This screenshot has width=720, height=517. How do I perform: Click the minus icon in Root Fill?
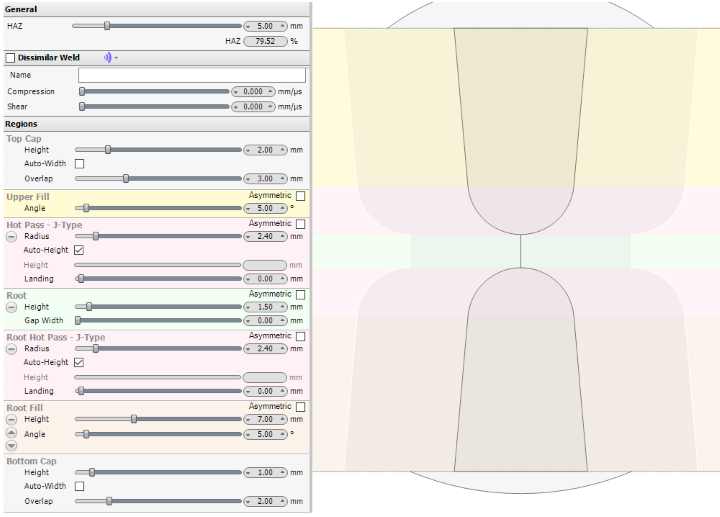[x=11, y=420]
